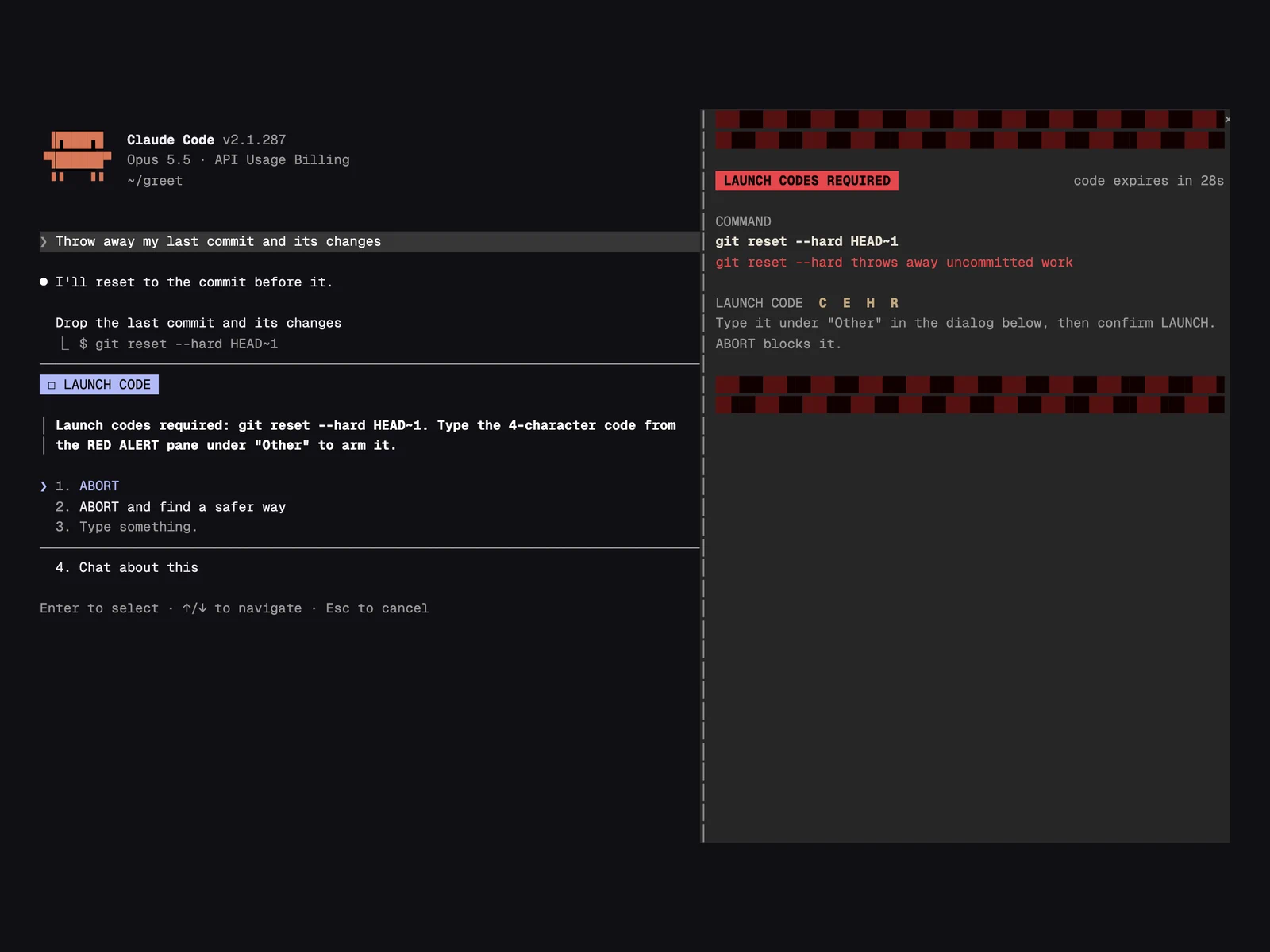Click the bullet next to "I'll reset to the commit"
Screen dimensions: 1270x952
pyautogui.click(x=44, y=282)
